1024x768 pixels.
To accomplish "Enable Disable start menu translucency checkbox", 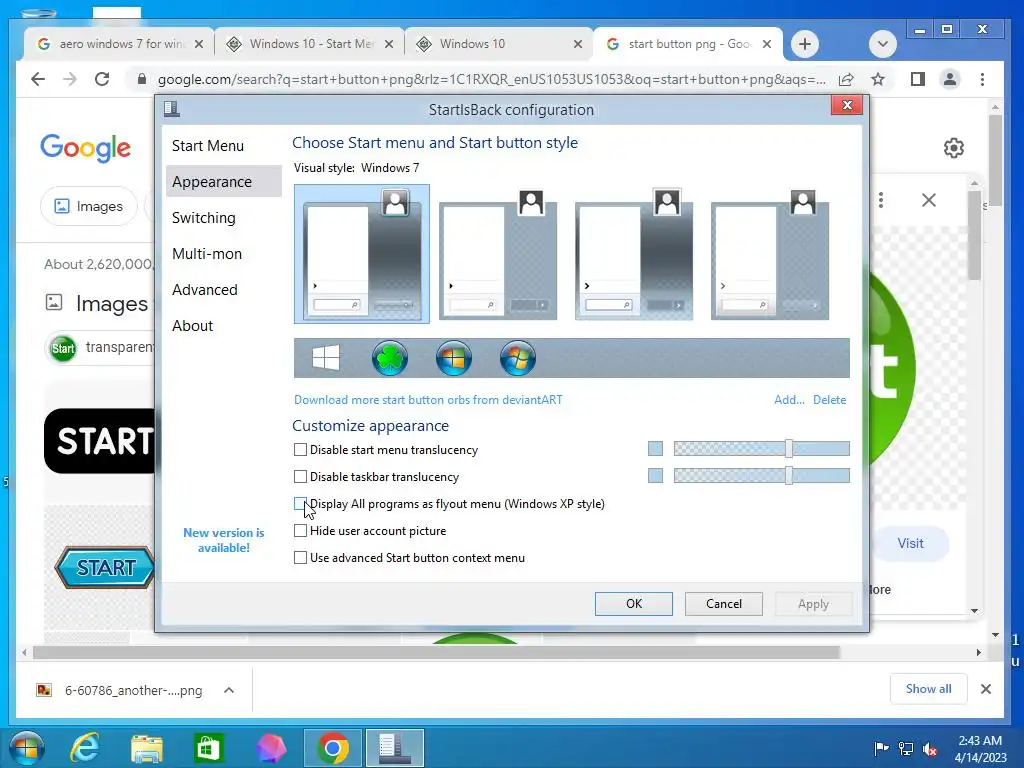I will pos(300,449).
